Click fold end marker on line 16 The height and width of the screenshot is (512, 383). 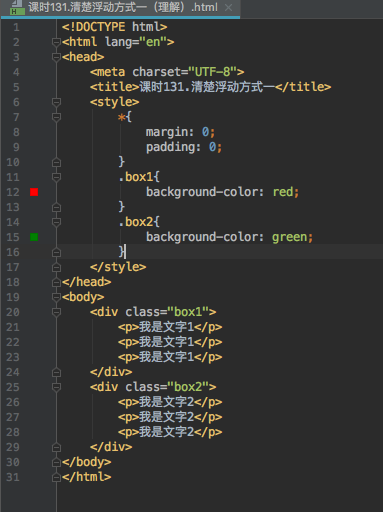point(56,252)
